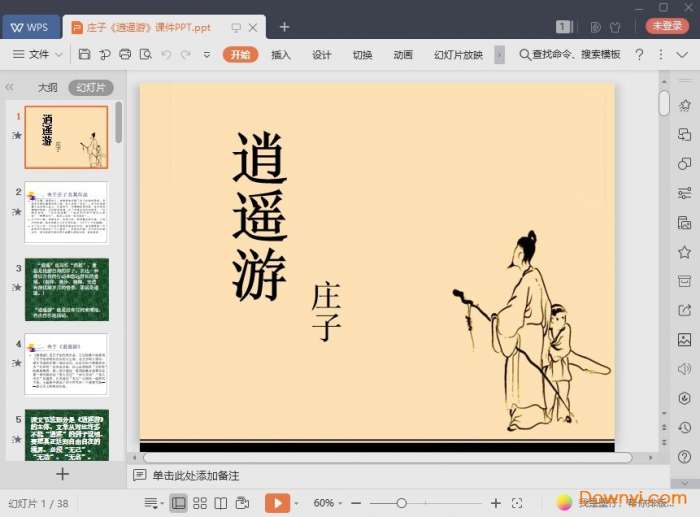Open the 60% zoom dropdown
Image resolution: width=700 pixels, height=517 pixels.
coord(328,503)
